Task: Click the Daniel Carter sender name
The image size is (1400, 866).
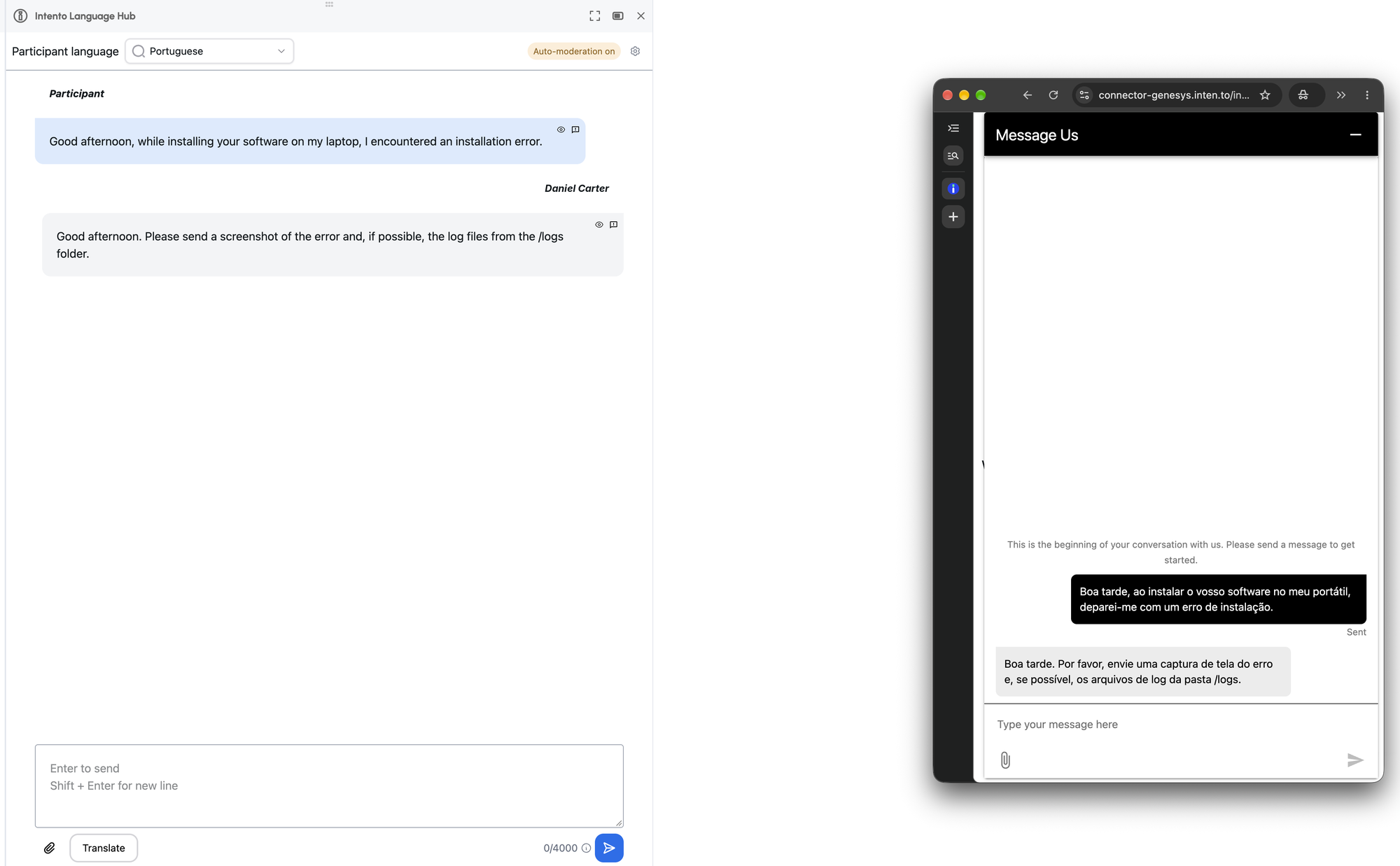Action: coord(577,188)
